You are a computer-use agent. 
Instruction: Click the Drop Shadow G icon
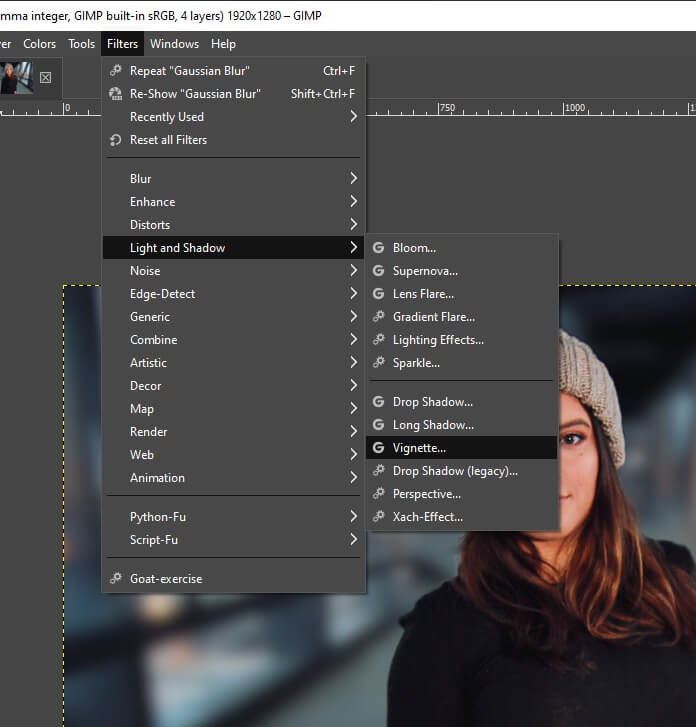tap(378, 402)
